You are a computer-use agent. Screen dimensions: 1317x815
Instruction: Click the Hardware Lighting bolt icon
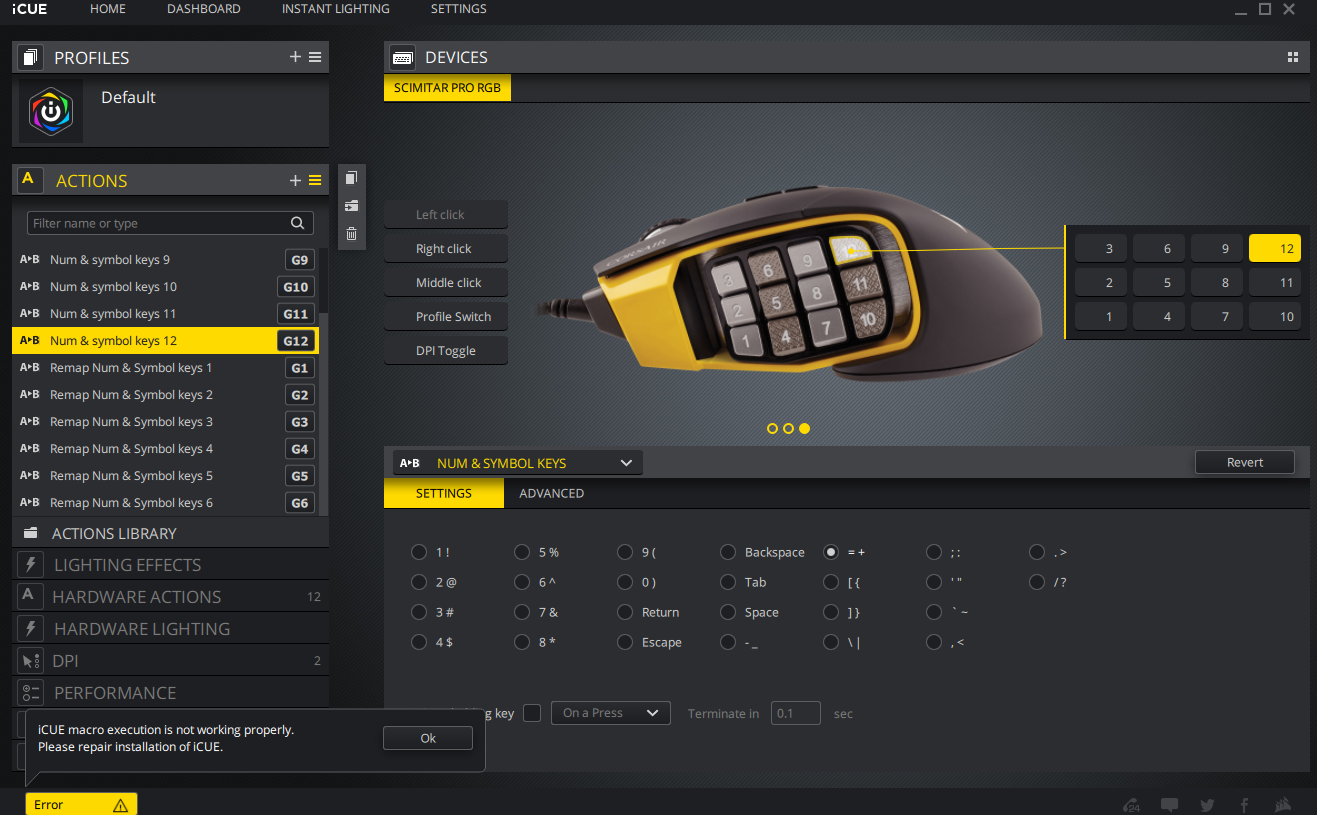pos(30,628)
